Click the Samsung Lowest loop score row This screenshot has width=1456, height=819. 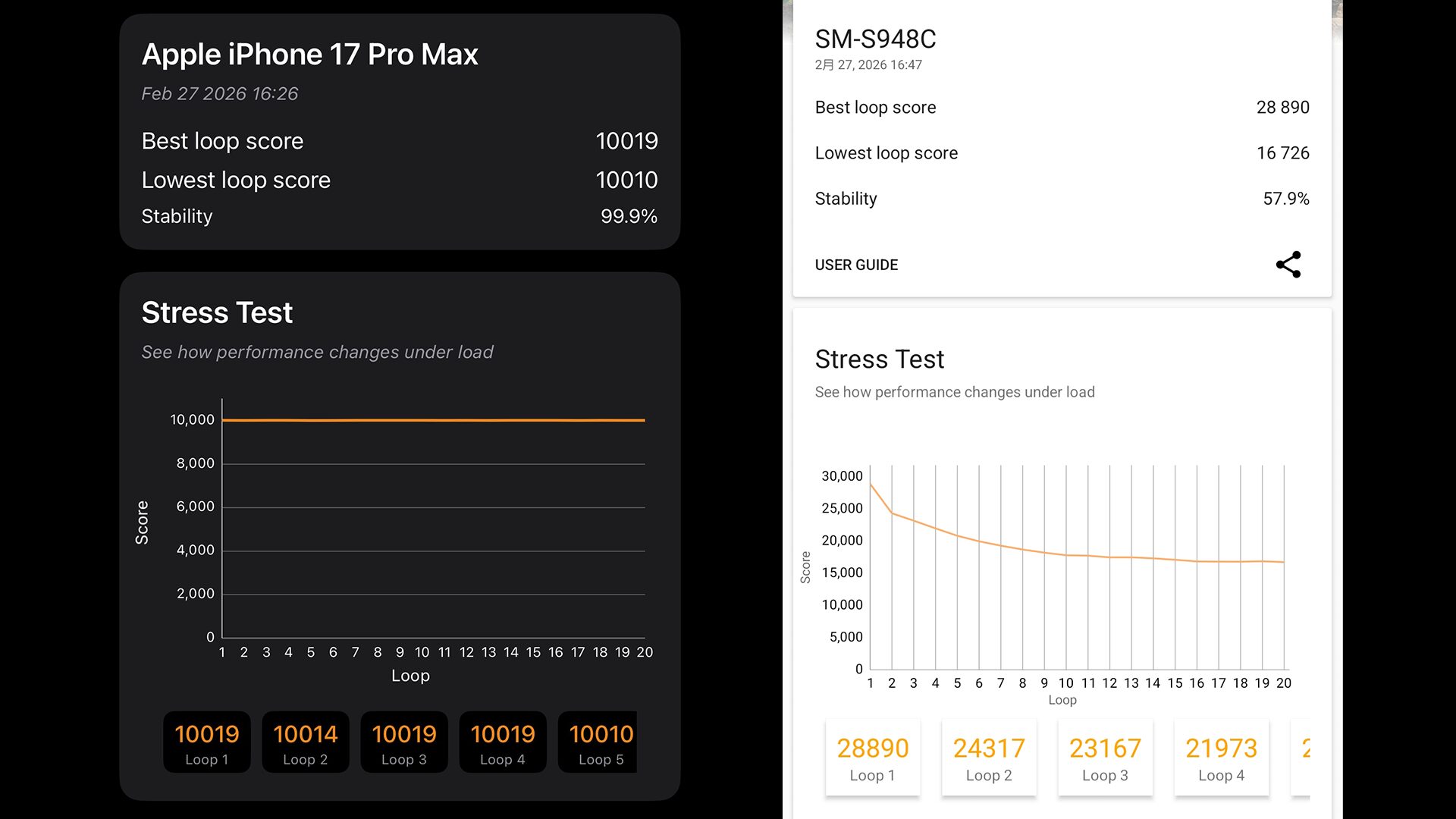pos(1062,153)
